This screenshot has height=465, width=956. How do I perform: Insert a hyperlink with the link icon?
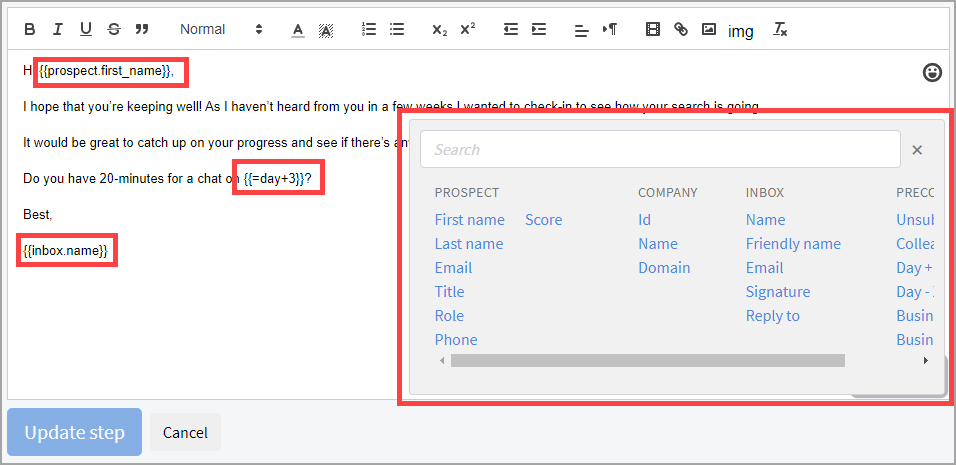pyautogui.click(x=681, y=29)
